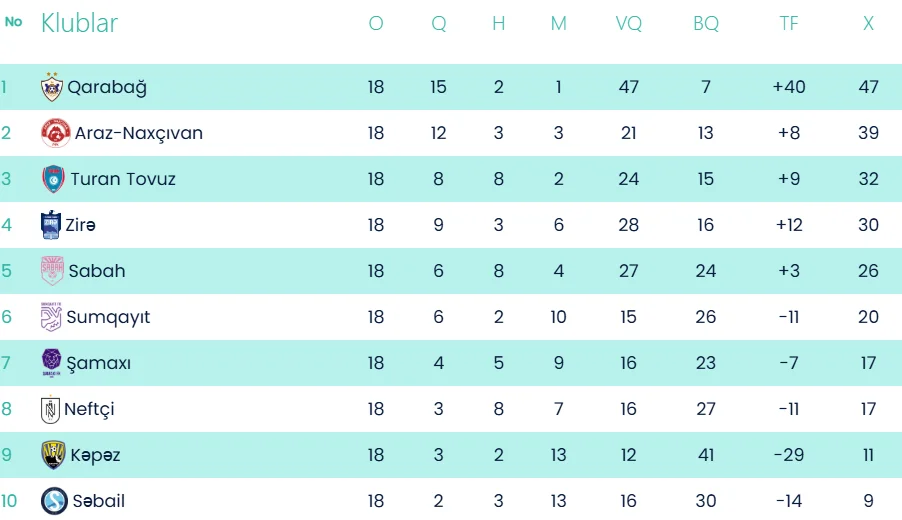Screen dimensions: 902x520
Task: Click Qarabağ's 47 points value
Action: 868,87
